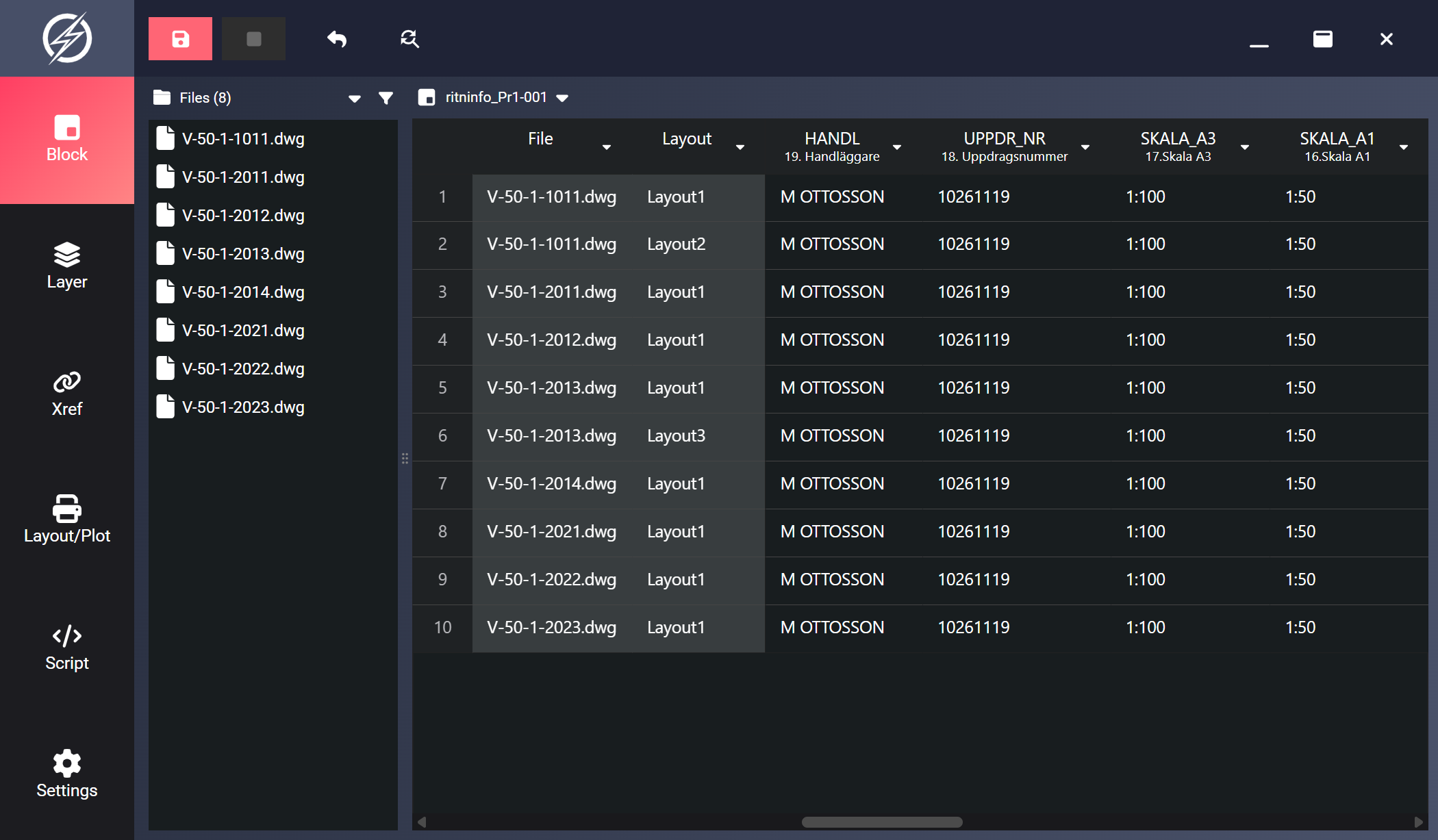Open the UPPDR_NR column dropdown arrow
1438x840 pixels.
coord(1085,147)
